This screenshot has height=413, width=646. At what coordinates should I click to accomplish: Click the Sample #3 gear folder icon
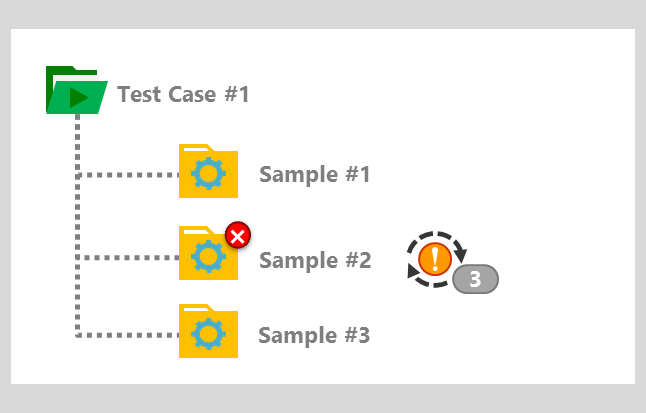coord(208,331)
